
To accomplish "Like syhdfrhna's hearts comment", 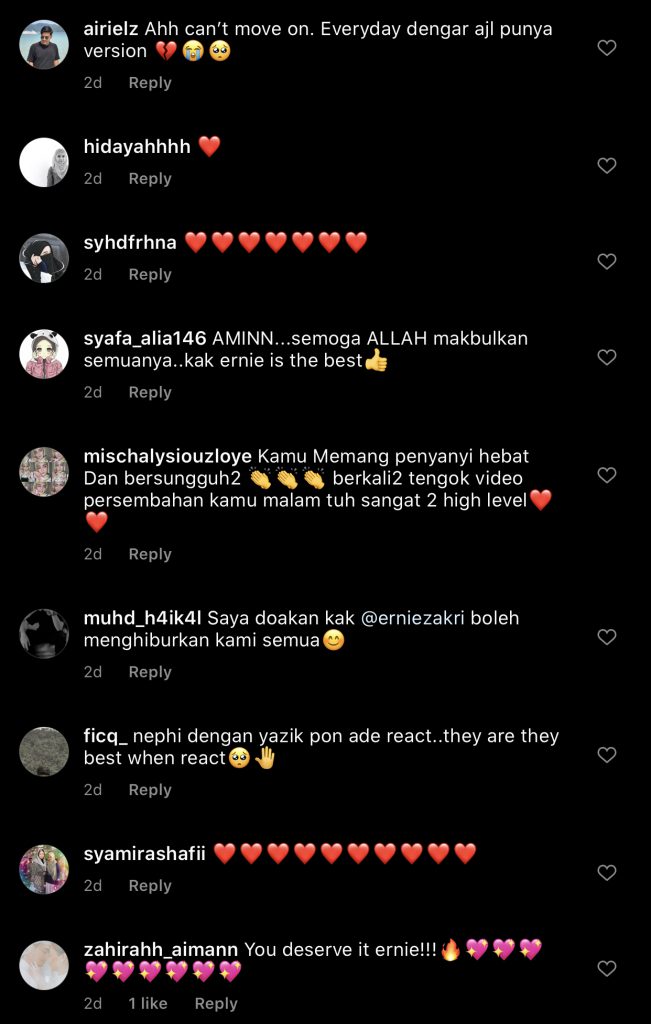I will click(x=607, y=261).
